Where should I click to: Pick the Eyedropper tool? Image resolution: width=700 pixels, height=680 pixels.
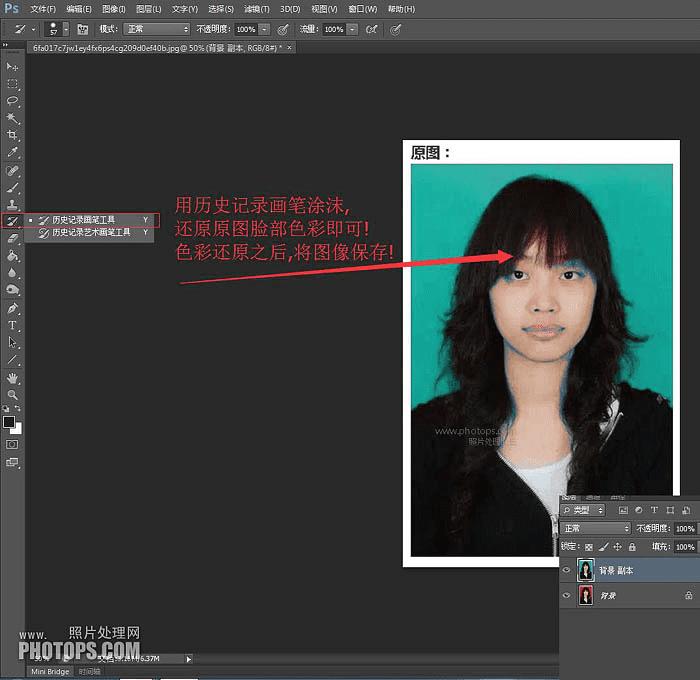13,152
